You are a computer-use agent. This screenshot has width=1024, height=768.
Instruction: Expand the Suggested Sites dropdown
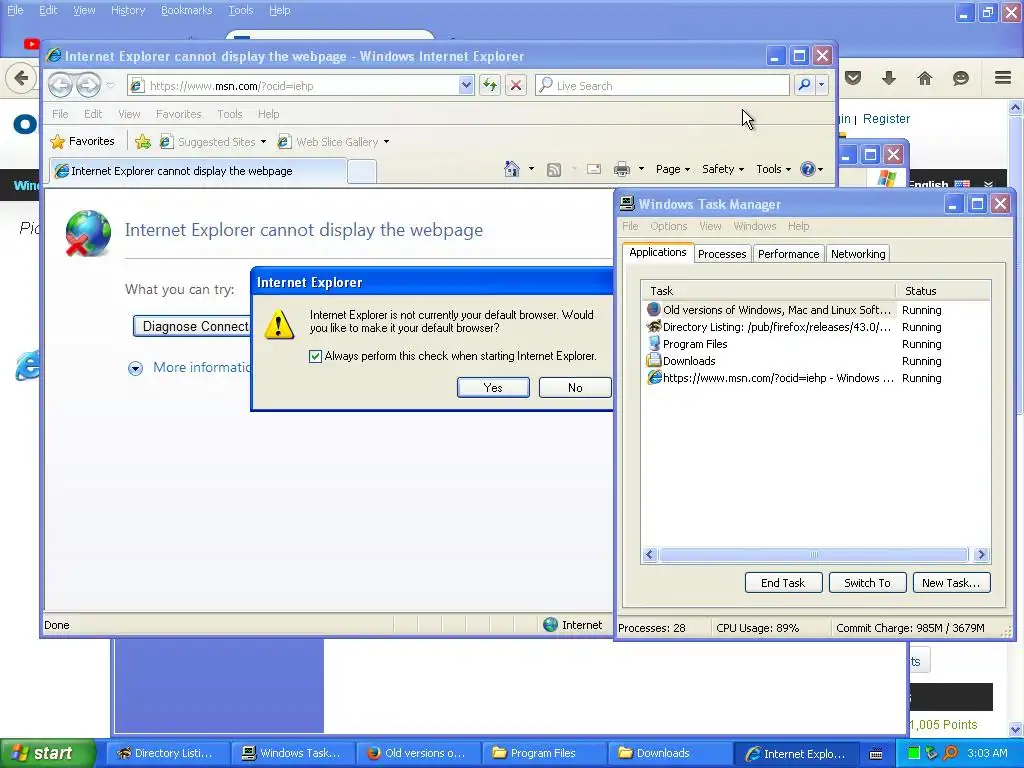tap(263, 142)
